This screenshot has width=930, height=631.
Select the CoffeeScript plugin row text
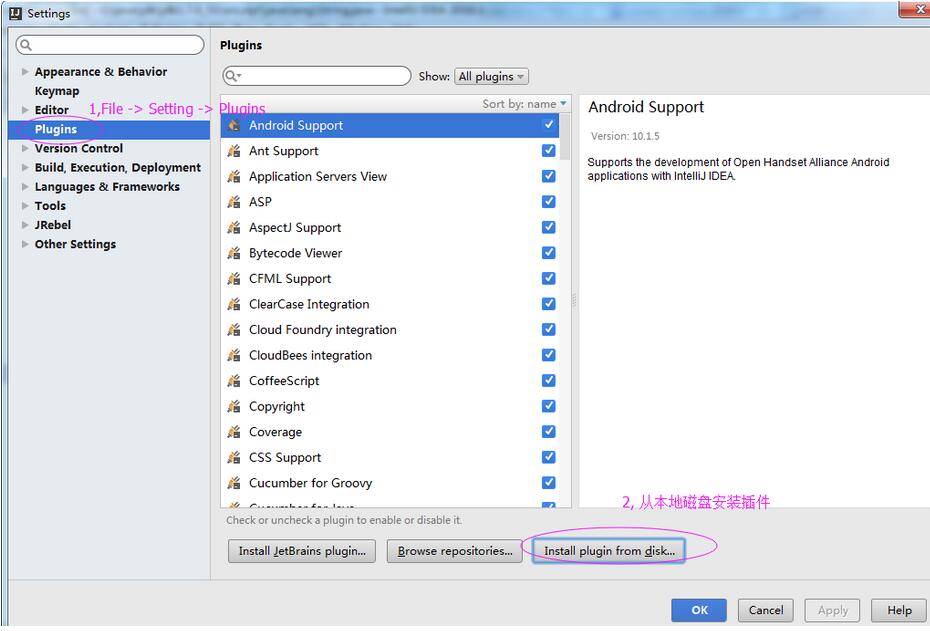pyautogui.click(x=284, y=381)
